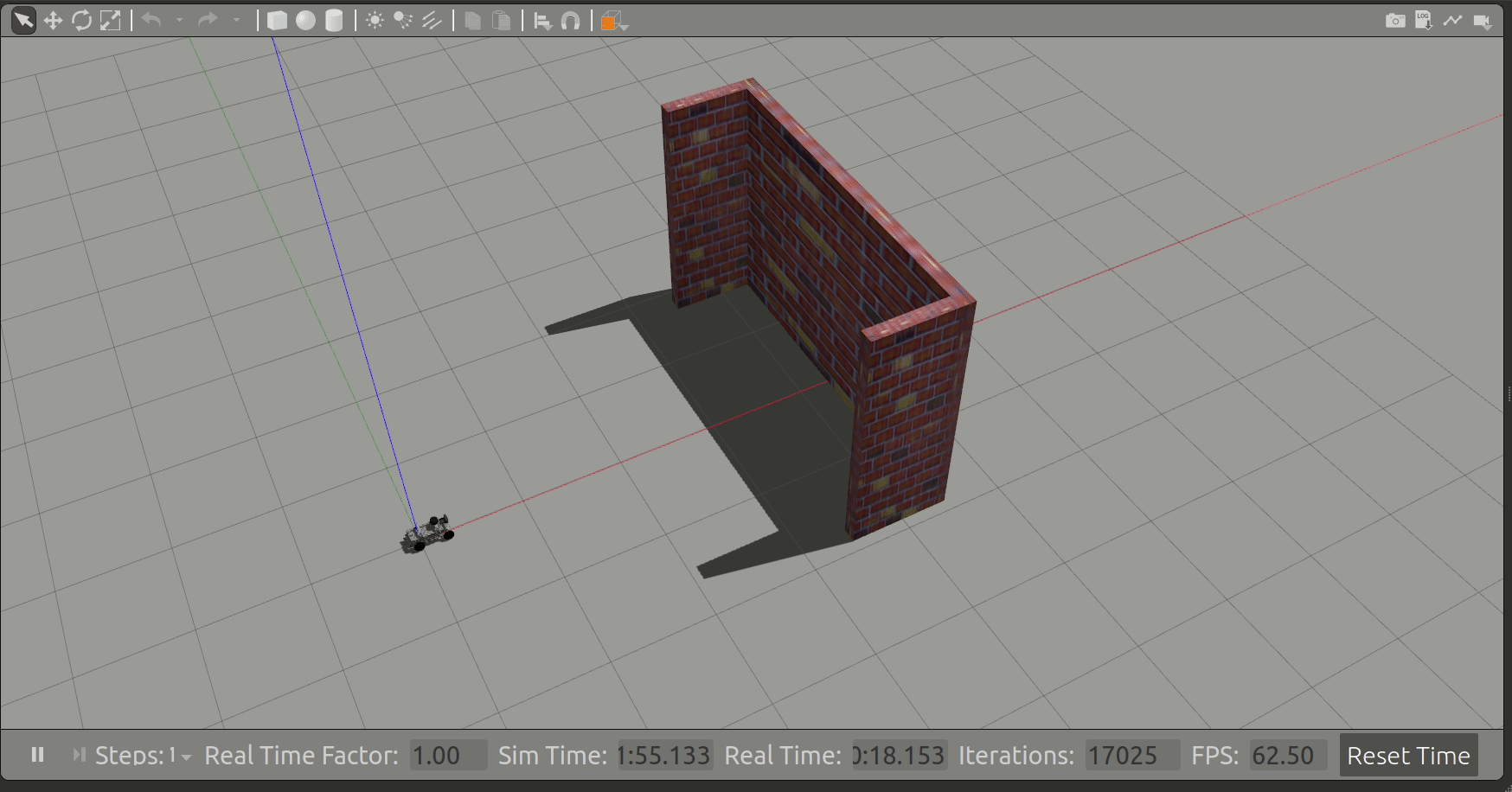This screenshot has height=792, width=1512.
Task: Open the view angle cube dropdown
Action: pyautogui.click(x=614, y=21)
